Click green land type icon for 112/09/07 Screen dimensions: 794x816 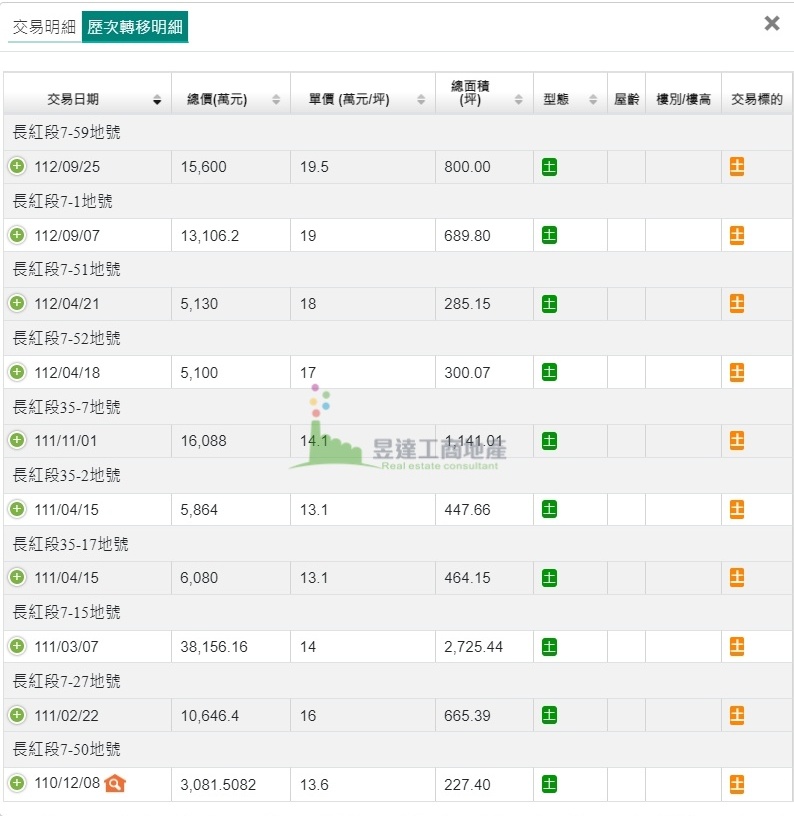549,235
